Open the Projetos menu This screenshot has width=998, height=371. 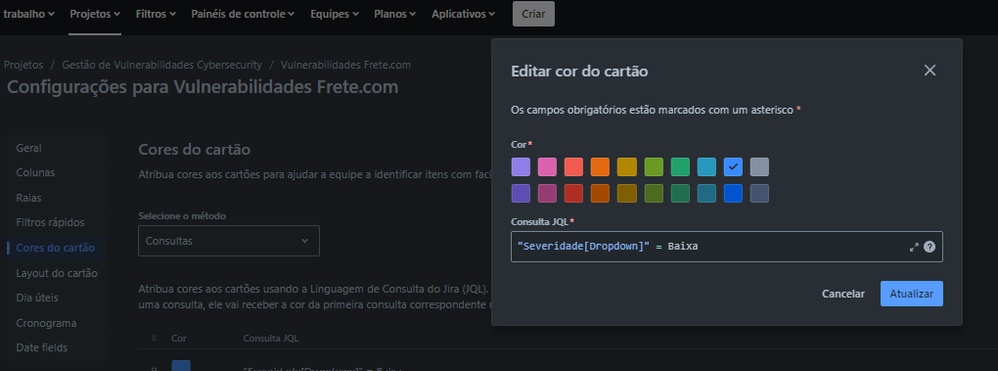click(x=95, y=14)
